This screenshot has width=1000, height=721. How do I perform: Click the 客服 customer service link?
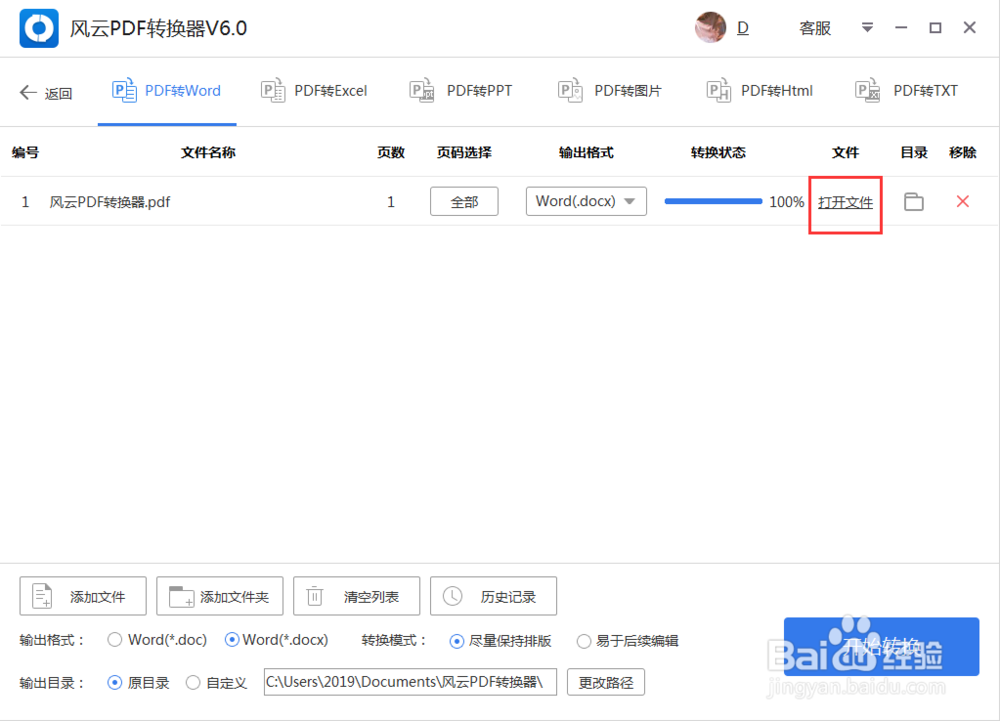click(814, 28)
